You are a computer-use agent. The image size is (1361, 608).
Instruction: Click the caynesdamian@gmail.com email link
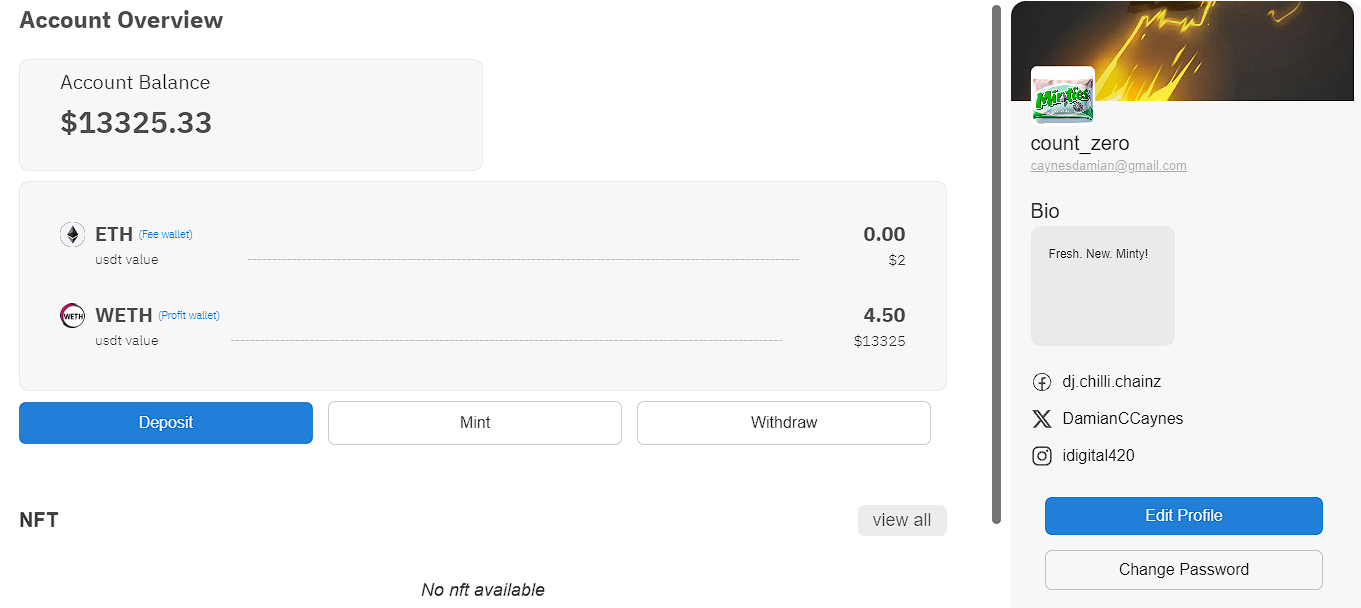1109,166
